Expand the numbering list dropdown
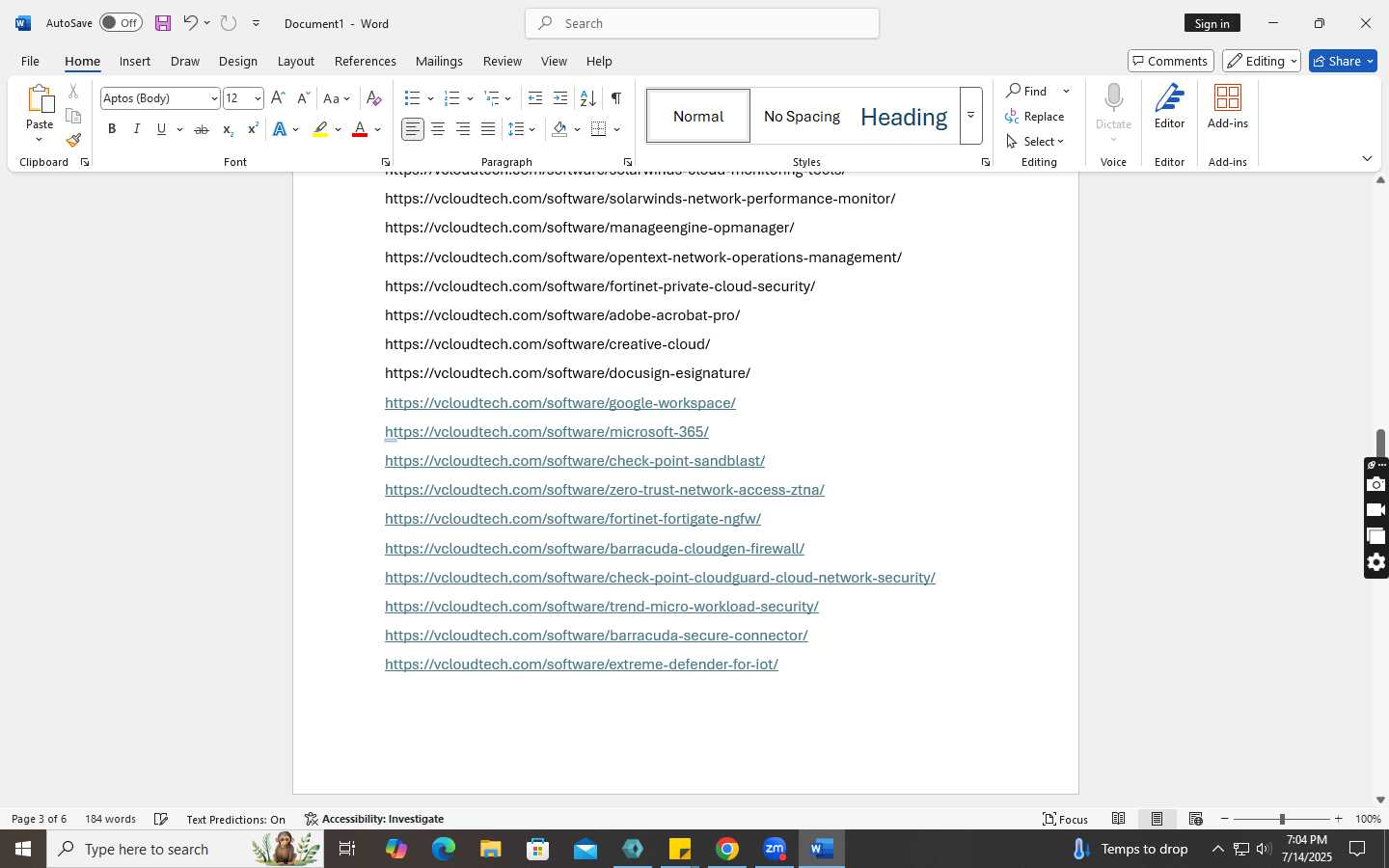This screenshot has height=868, width=1389. 470,98
